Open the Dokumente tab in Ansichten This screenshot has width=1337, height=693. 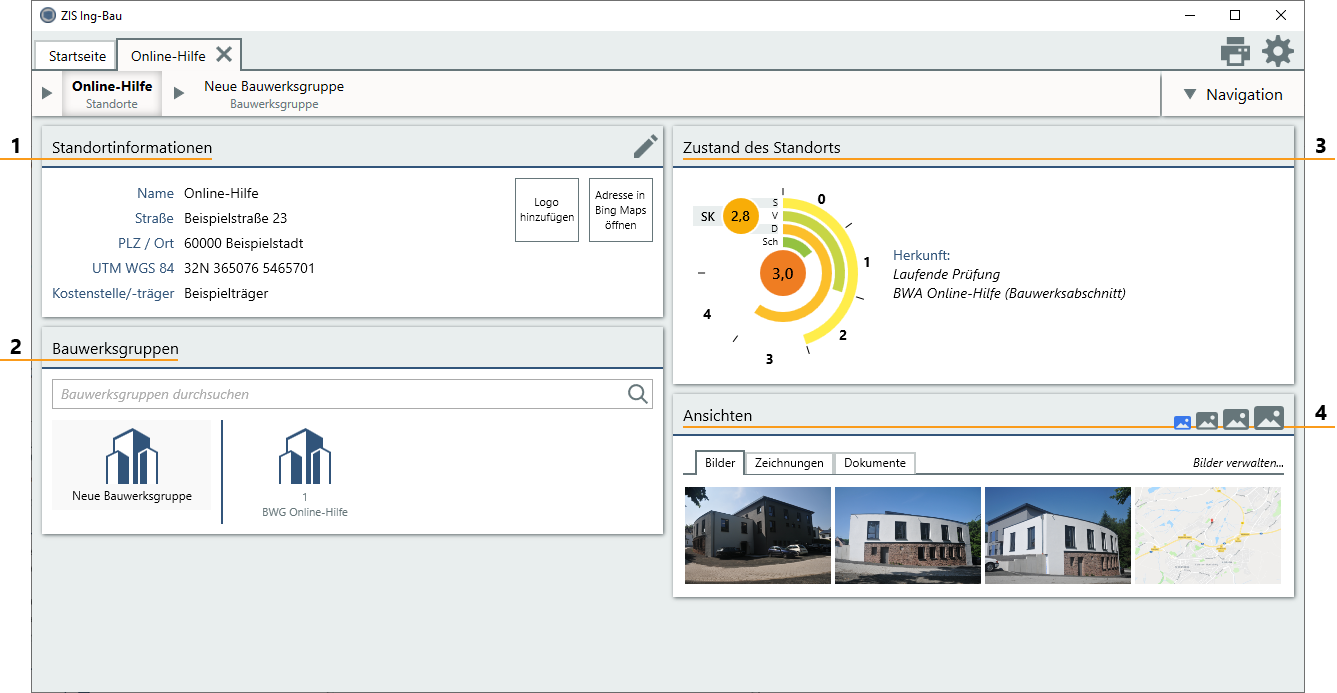tap(875, 463)
